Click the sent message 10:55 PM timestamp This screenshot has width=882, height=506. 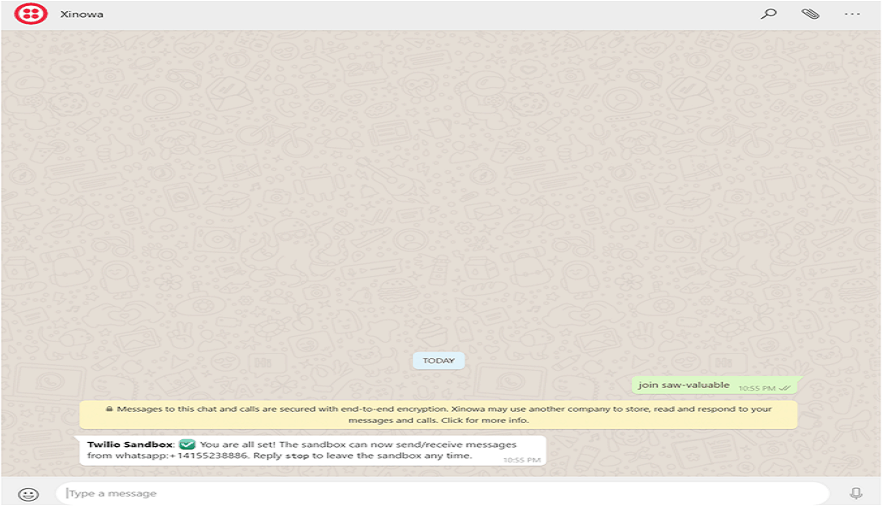click(756, 388)
